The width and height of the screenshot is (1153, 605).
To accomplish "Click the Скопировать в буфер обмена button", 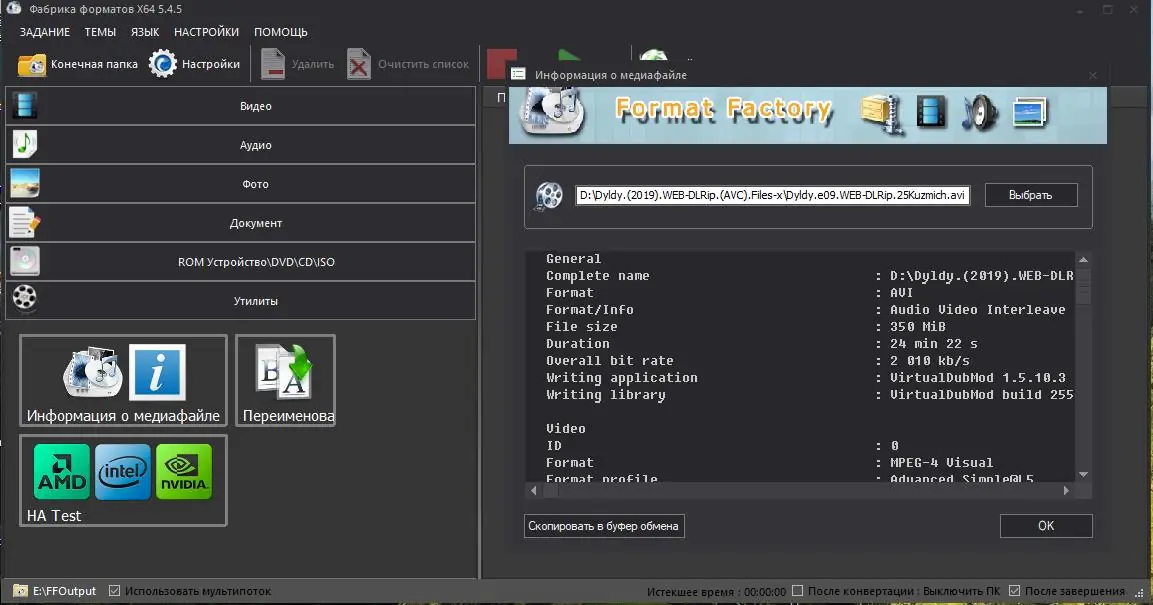I will click(x=604, y=526).
